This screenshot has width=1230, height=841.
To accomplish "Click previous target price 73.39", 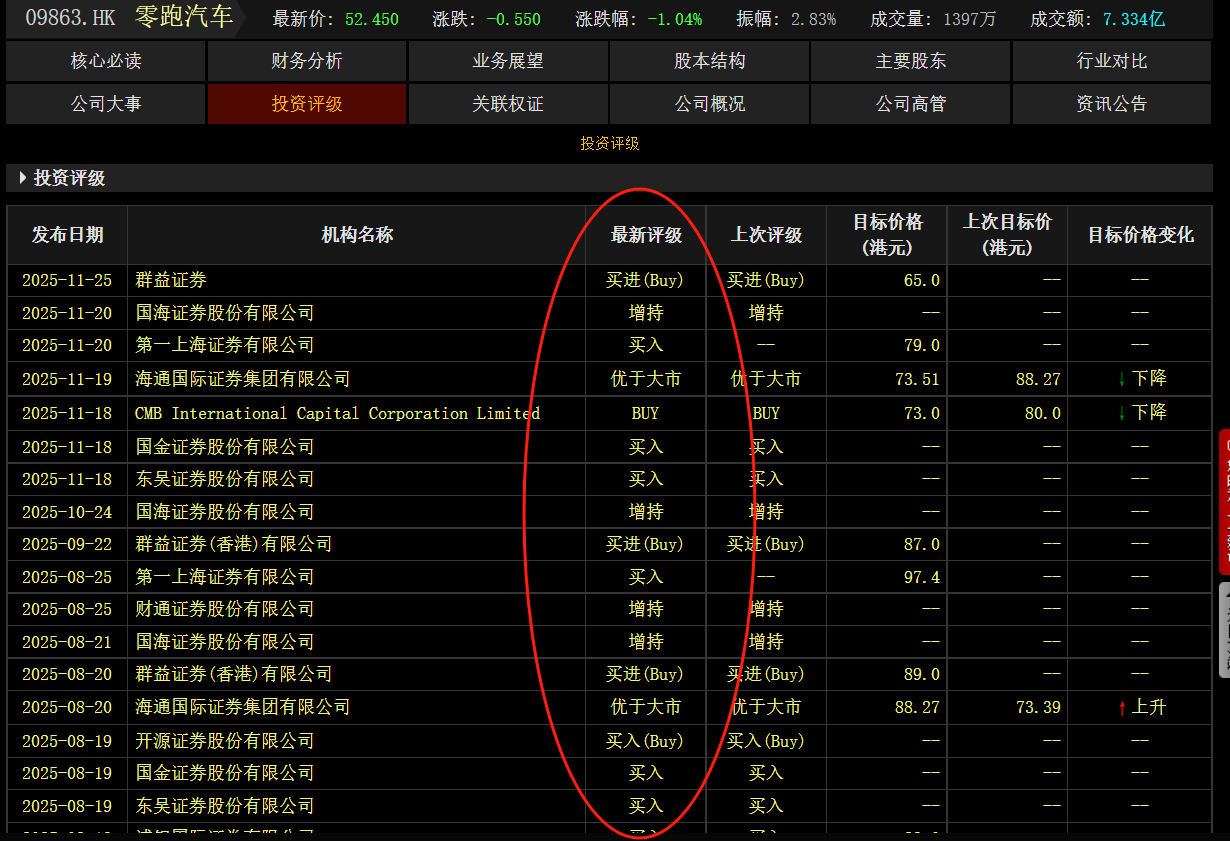I will coord(1039,708).
